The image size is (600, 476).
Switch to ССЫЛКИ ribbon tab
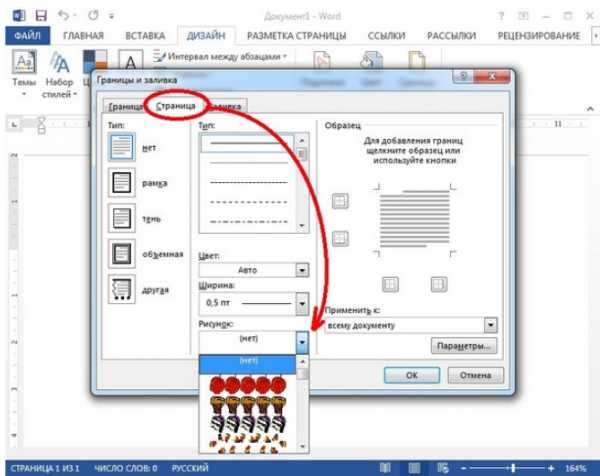coord(386,36)
